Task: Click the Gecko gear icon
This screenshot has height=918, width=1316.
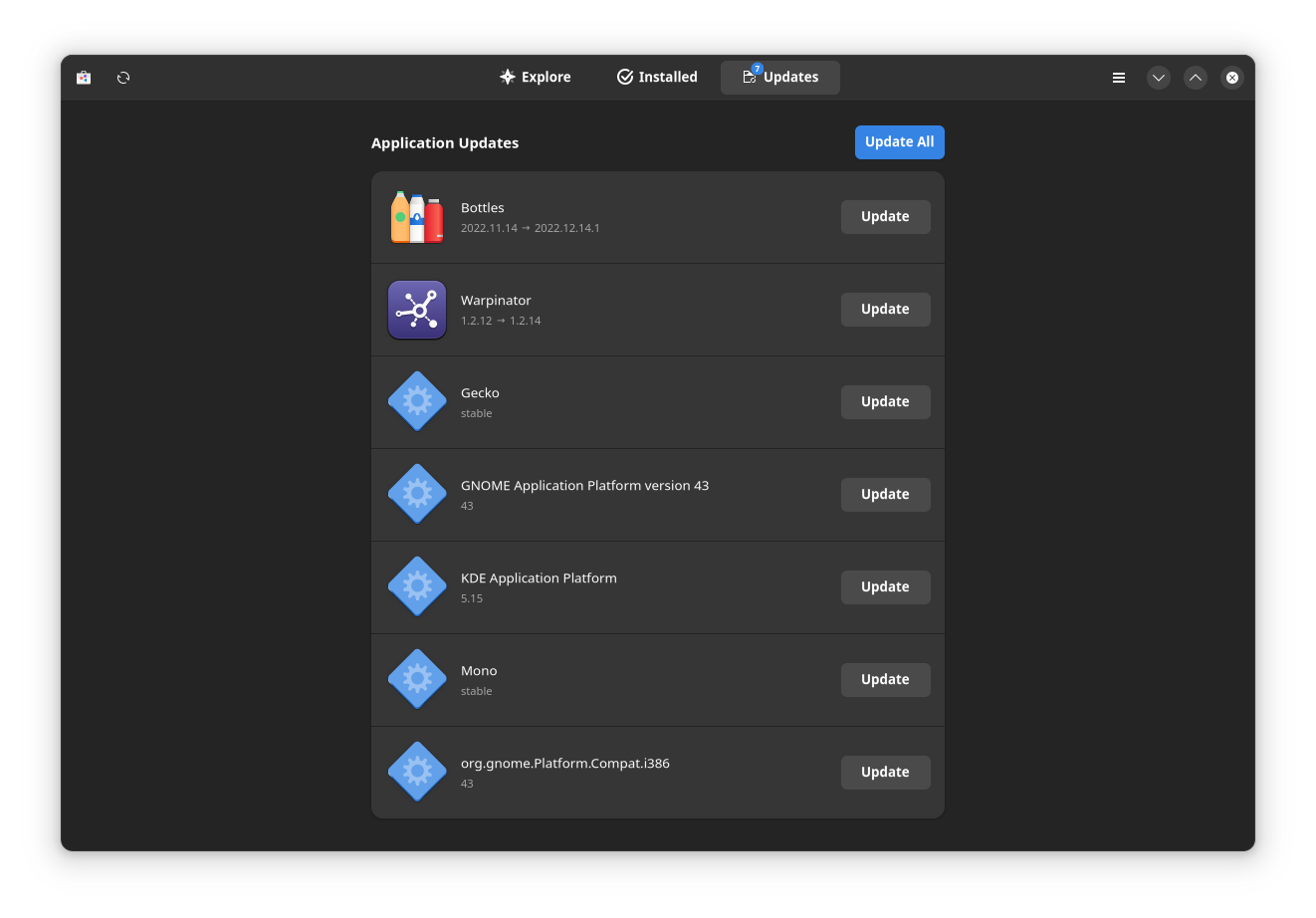Action: [417, 402]
